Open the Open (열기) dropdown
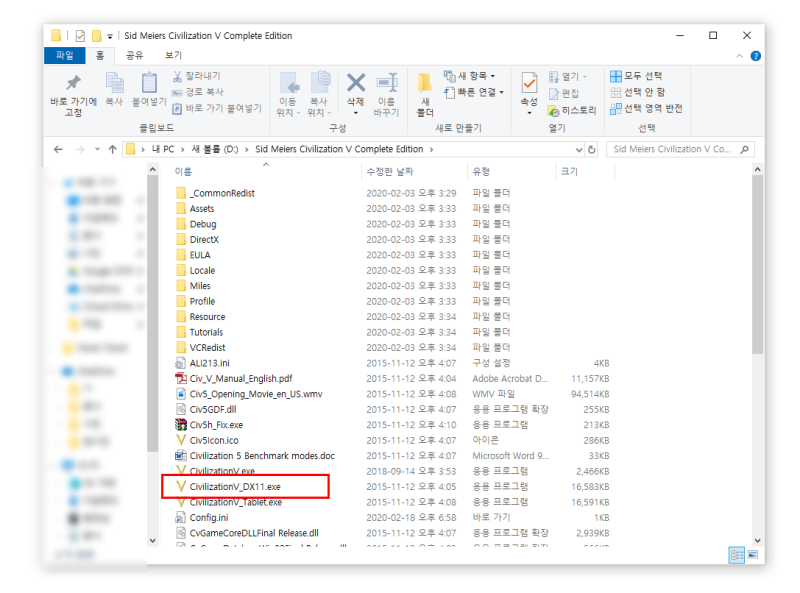Screen dimensions: 800x593 coord(568,77)
